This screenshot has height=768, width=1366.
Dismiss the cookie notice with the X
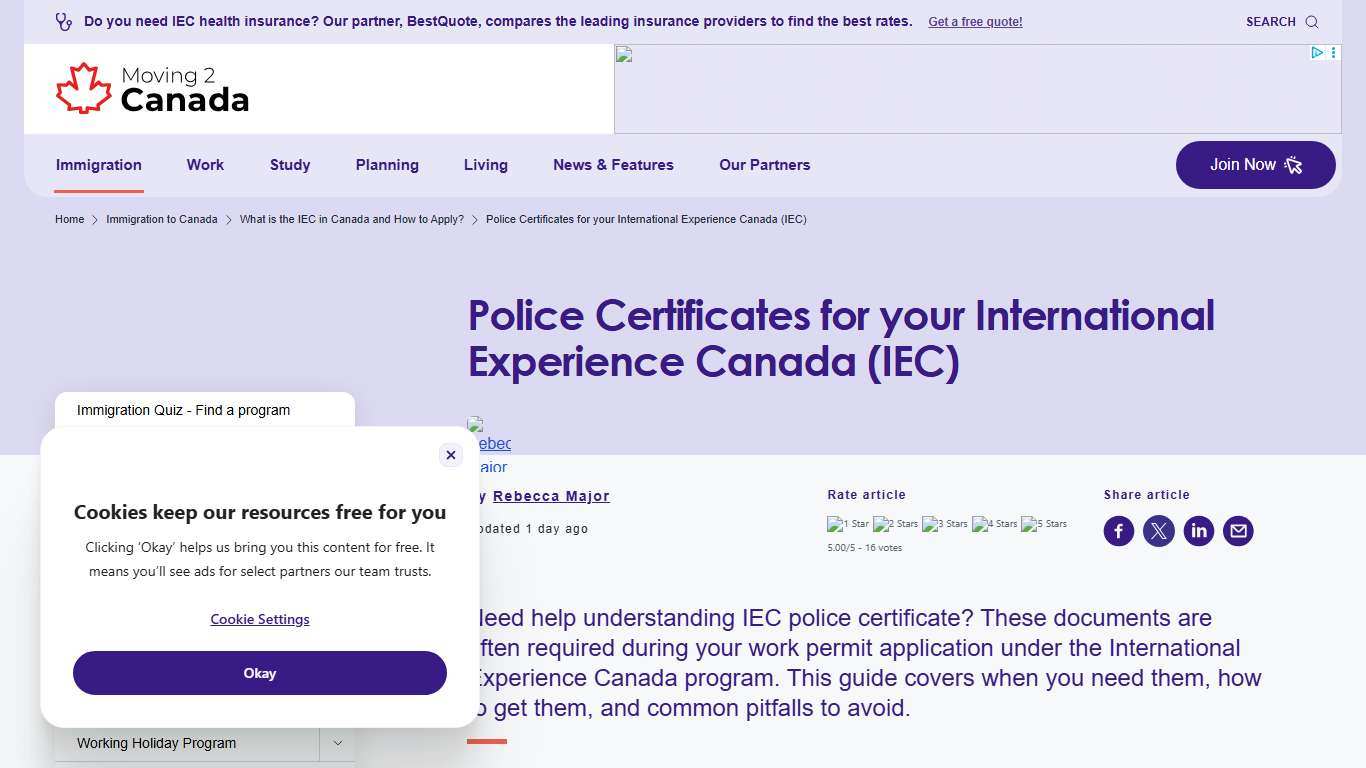point(450,455)
